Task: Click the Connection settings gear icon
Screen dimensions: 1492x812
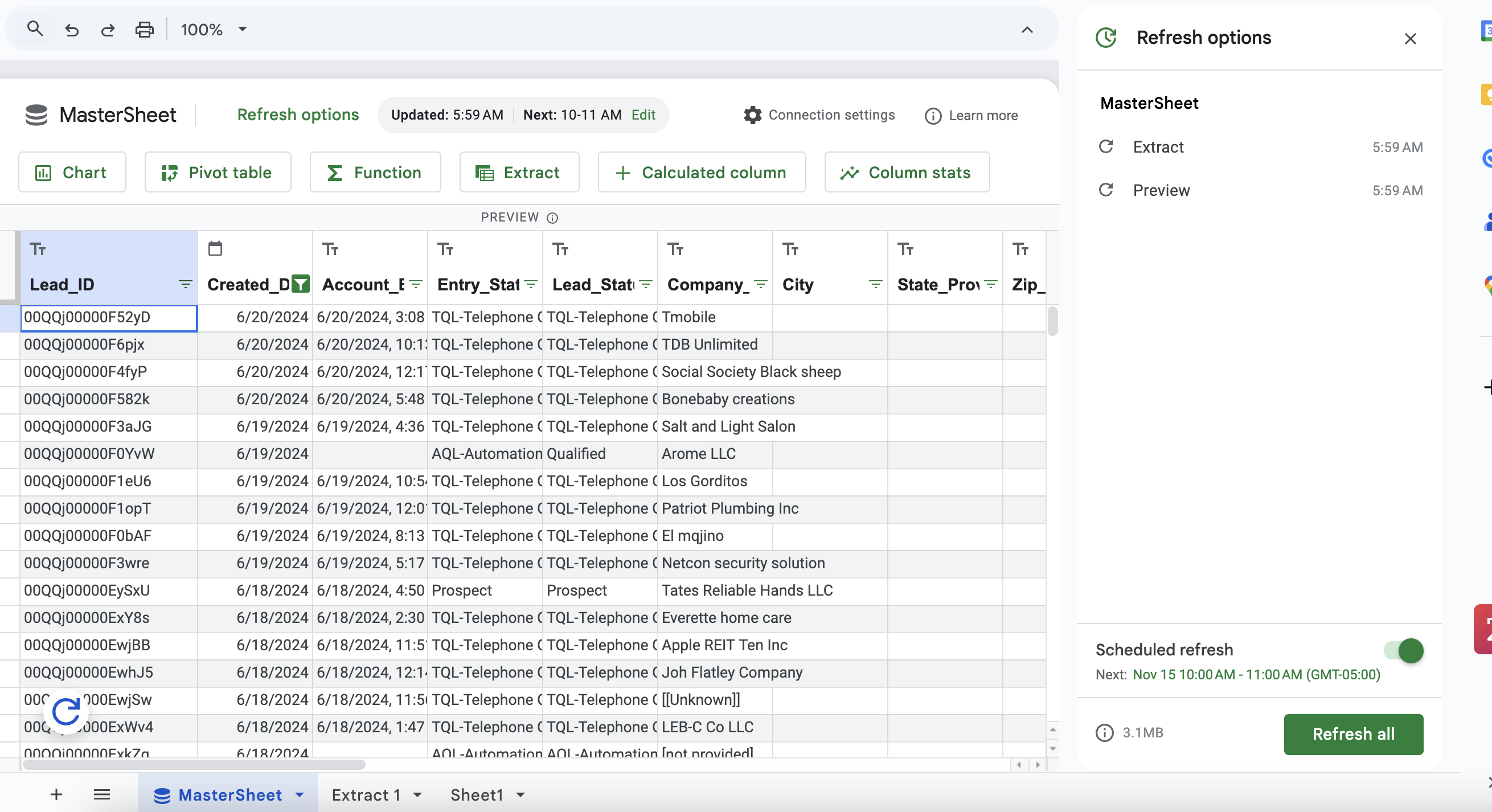Action: pyautogui.click(x=752, y=115)
